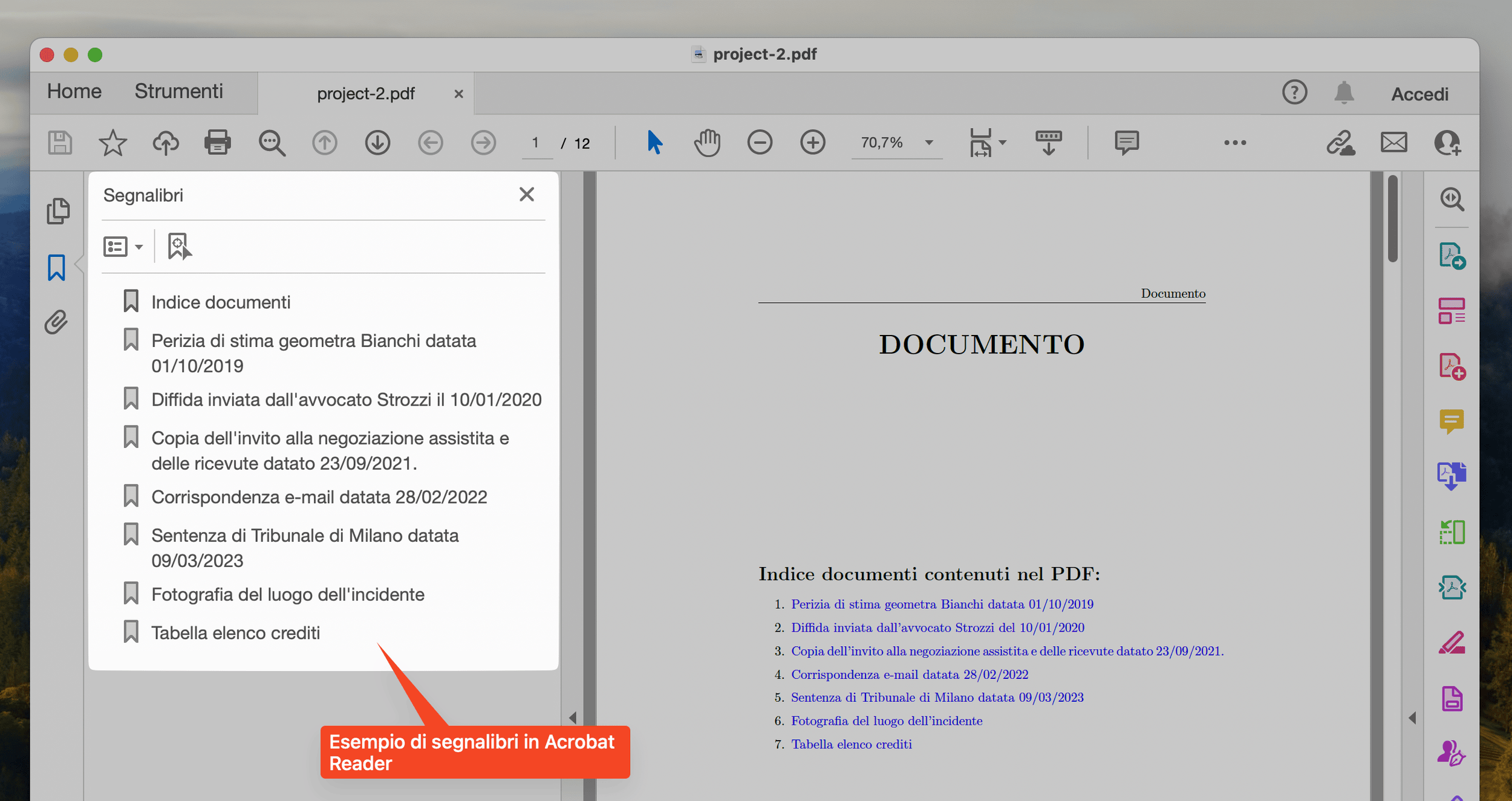Choose the Selection arrow tool

point(654,143)
